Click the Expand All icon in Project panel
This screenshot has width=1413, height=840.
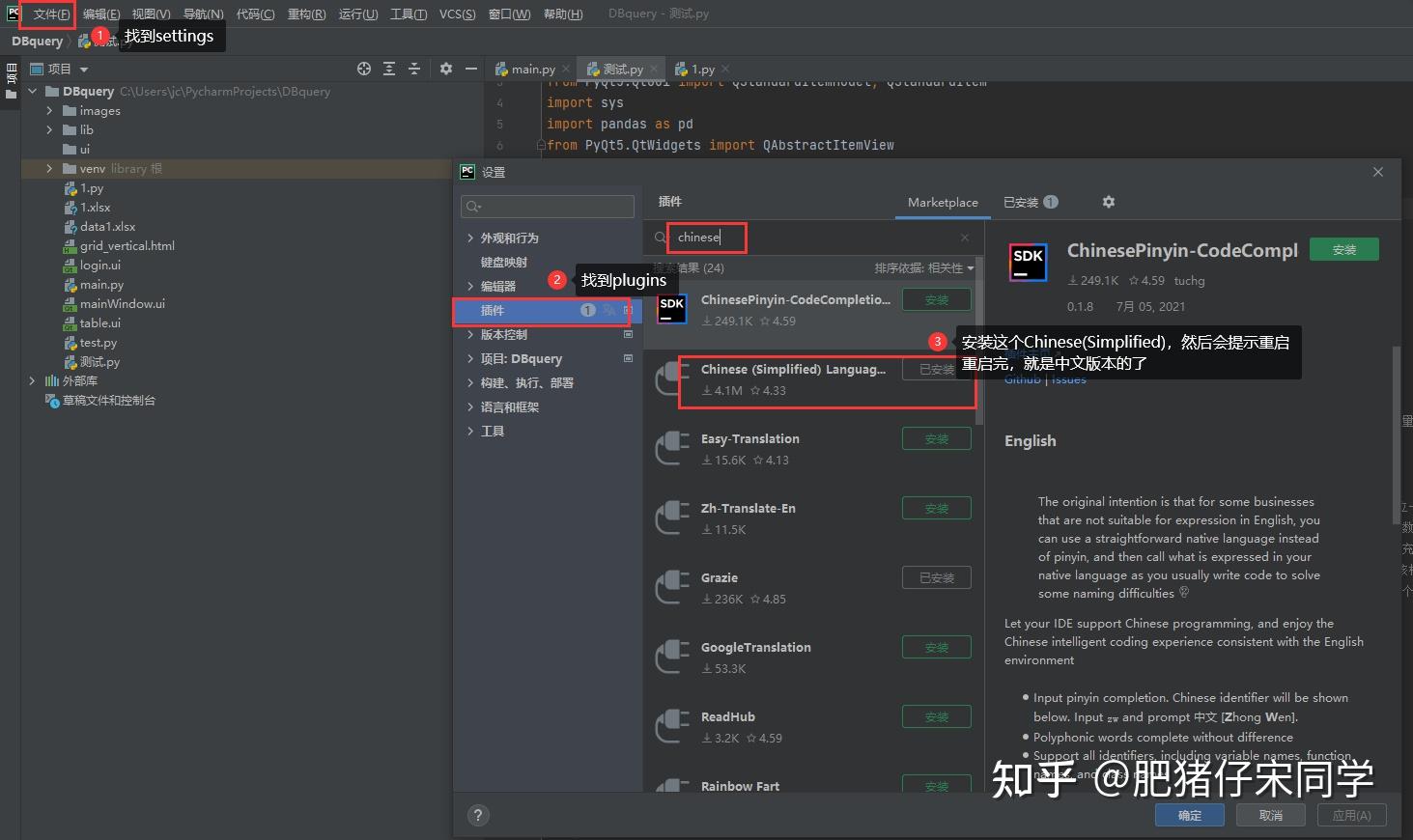coord(389,69)
